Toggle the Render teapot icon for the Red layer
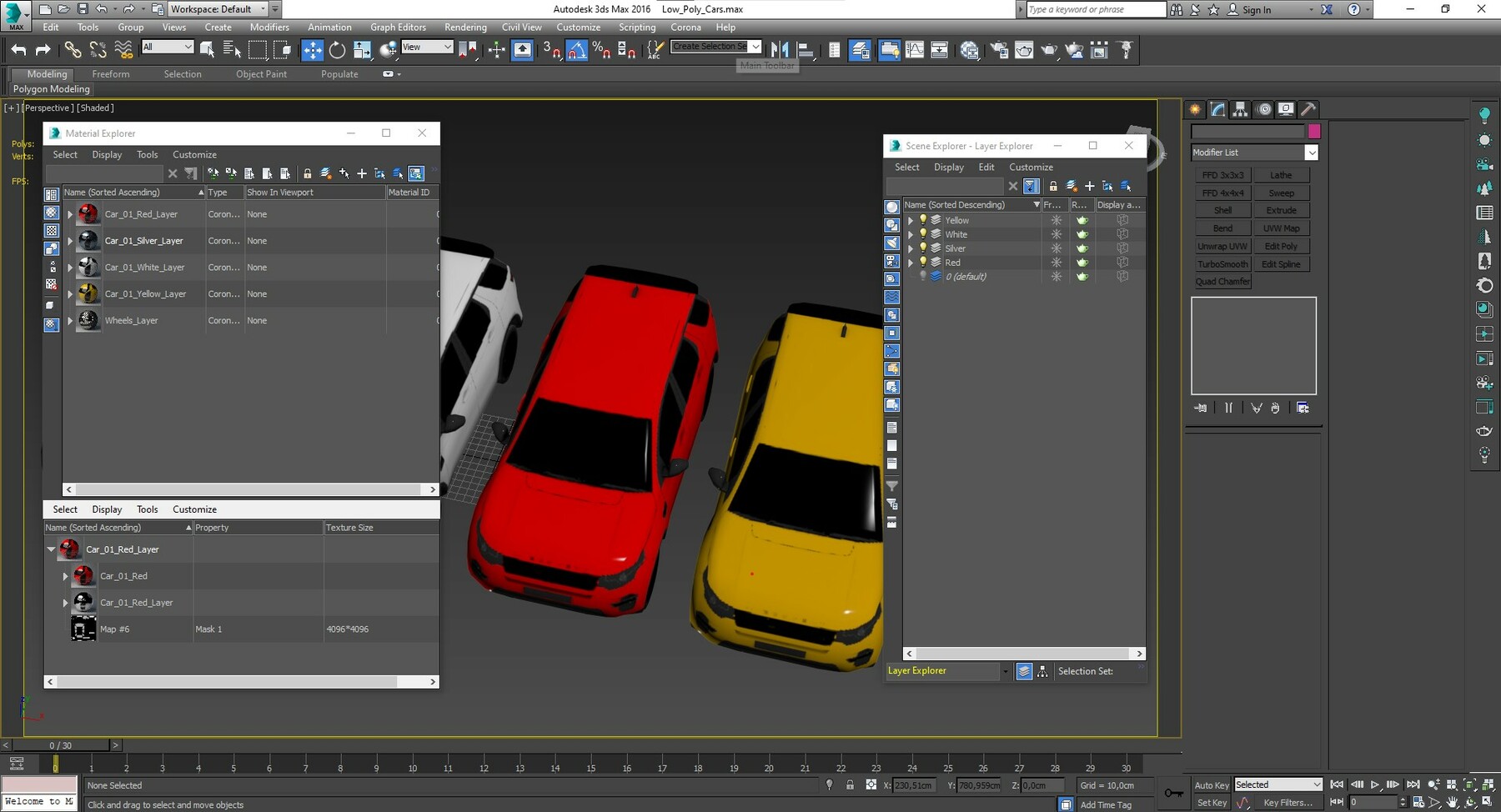Viewport: 1501px width, 812px height. [x=1082, y=262]
